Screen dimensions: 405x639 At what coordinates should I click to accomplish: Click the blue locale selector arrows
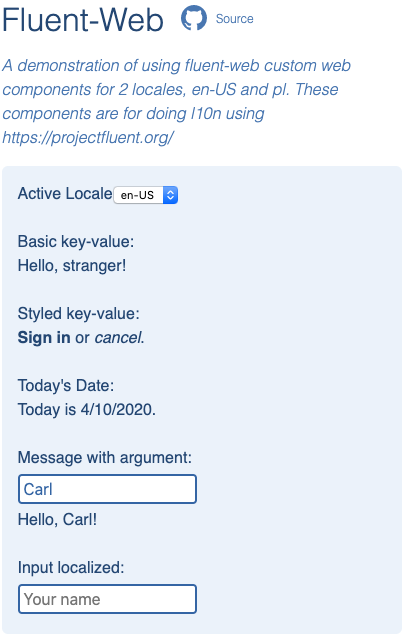coord(170,195)
